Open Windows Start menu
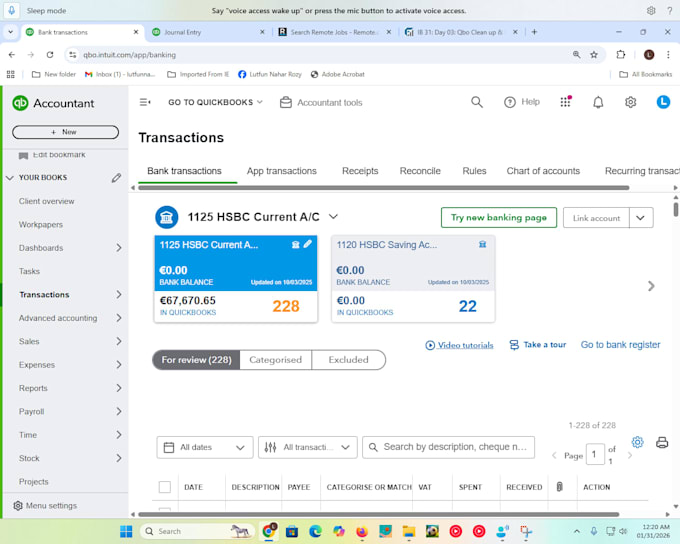This screenshot has width=680, height=544. pos(126,531)
